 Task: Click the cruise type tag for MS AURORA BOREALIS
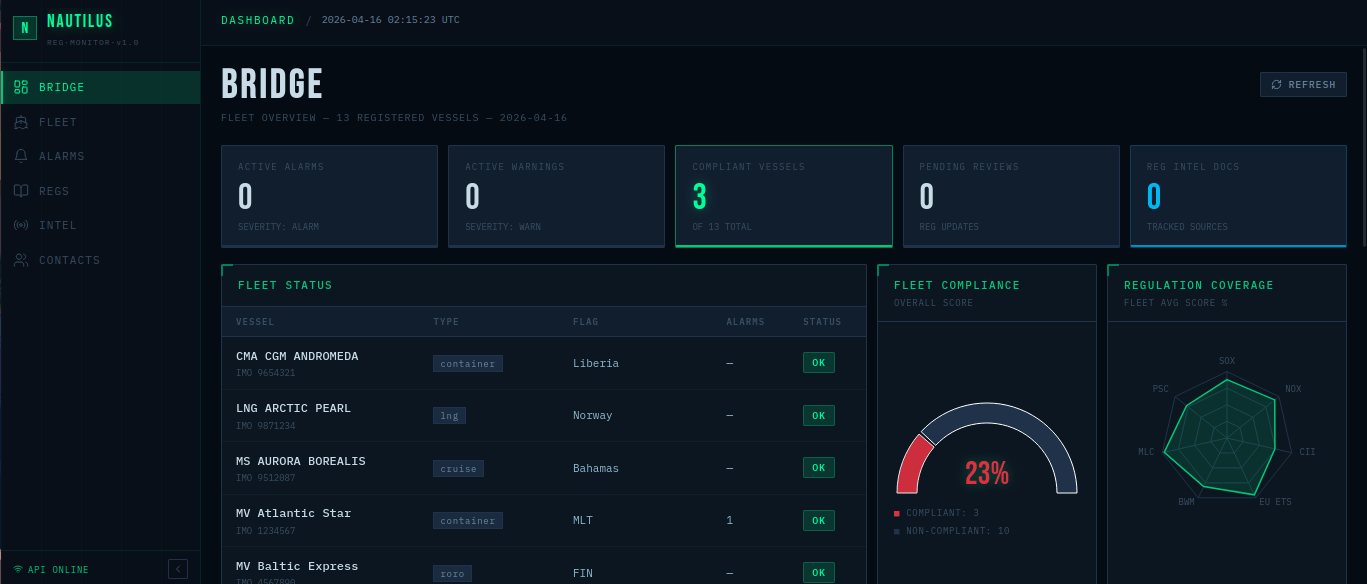tap(458, 468)
